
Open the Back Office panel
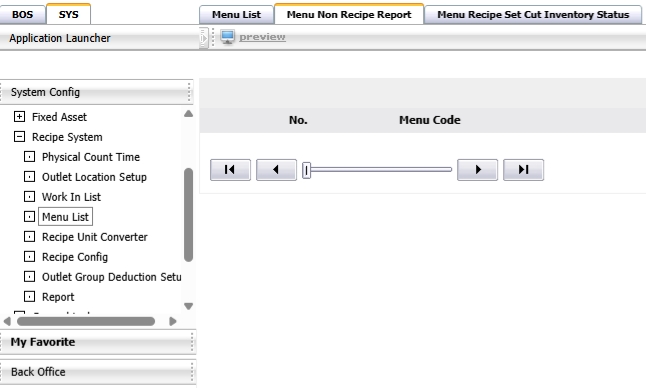tap(98, 372)
